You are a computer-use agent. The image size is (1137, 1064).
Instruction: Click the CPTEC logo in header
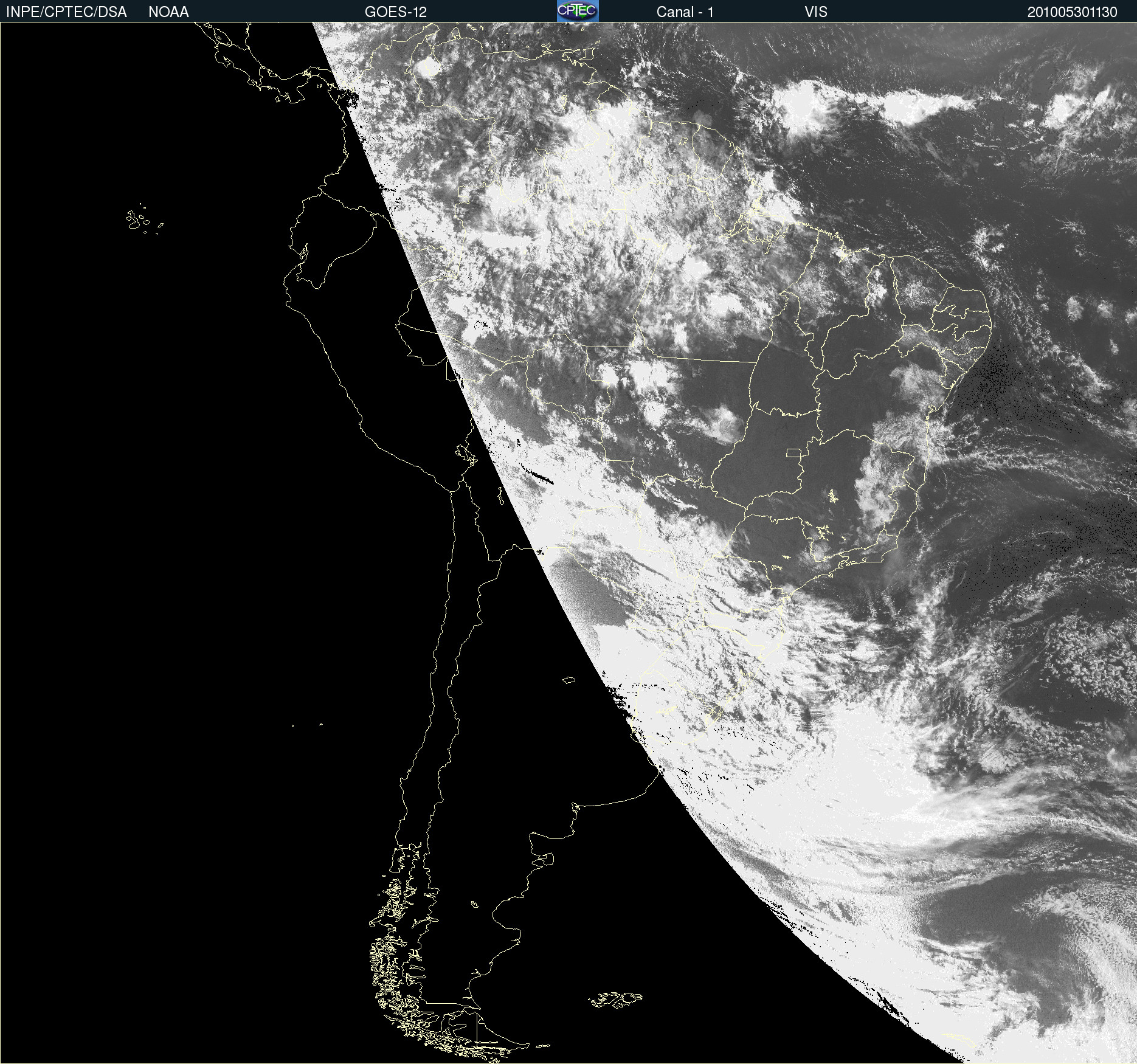point(578,11)
